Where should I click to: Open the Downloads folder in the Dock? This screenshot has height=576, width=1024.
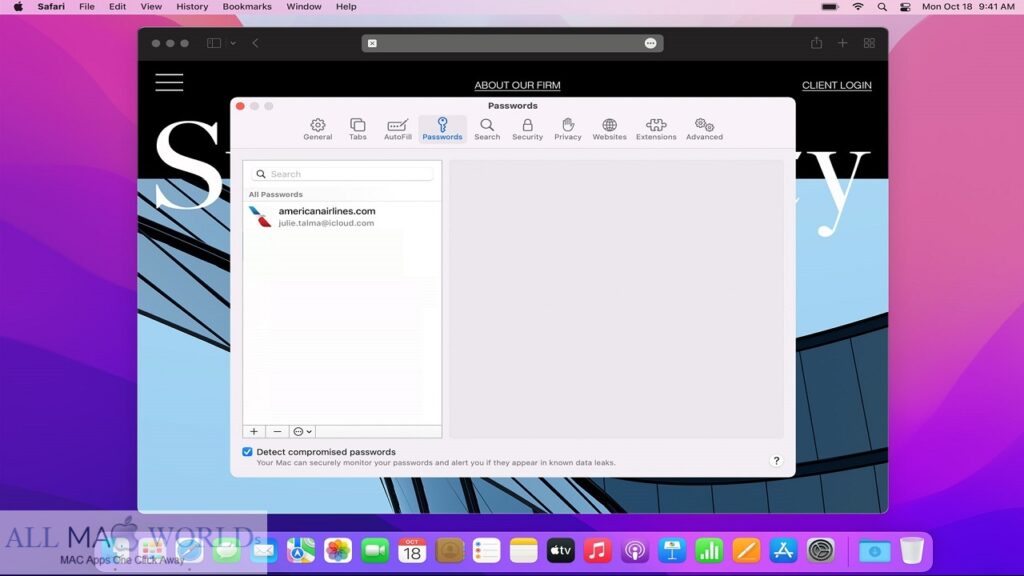(874, 551)
